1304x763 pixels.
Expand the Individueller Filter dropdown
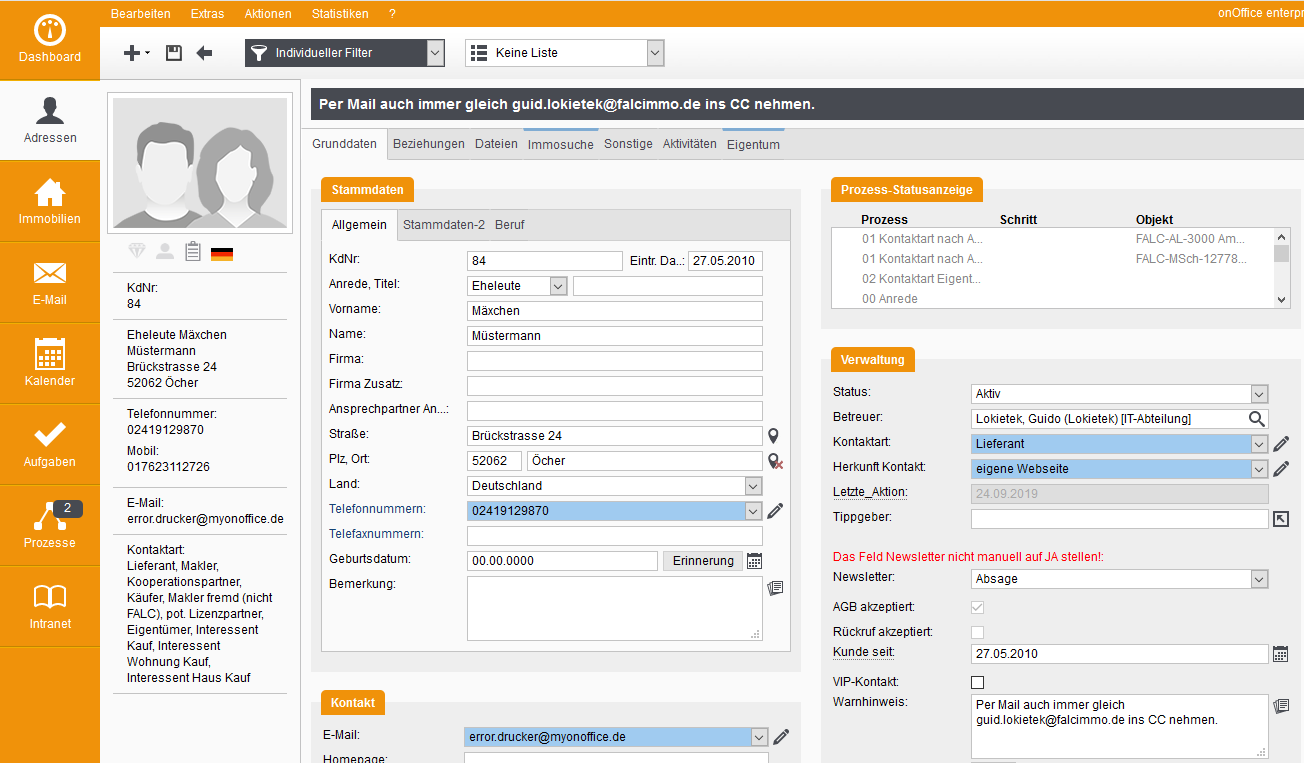pyautogui.click(x=435, y=53)
